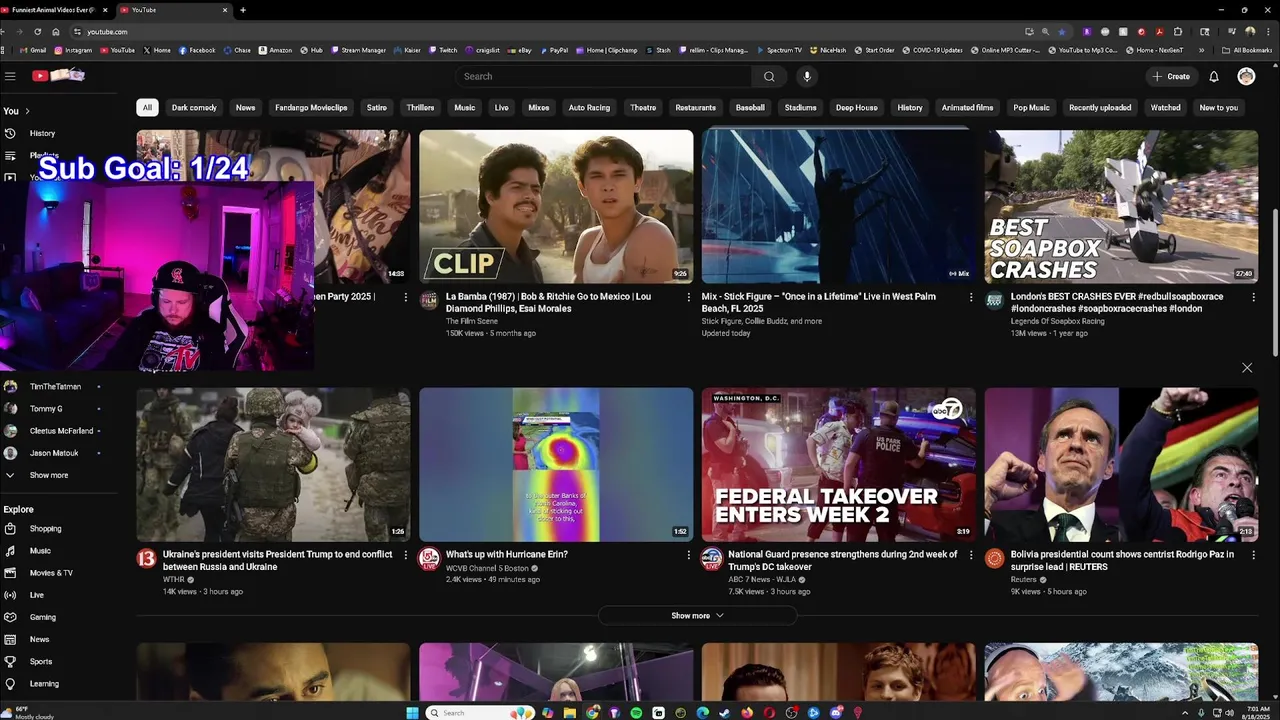This screenshot has width=1280, height=720.
Task: Click the page vertical scrollbar
Action: tap(1274, 280)
